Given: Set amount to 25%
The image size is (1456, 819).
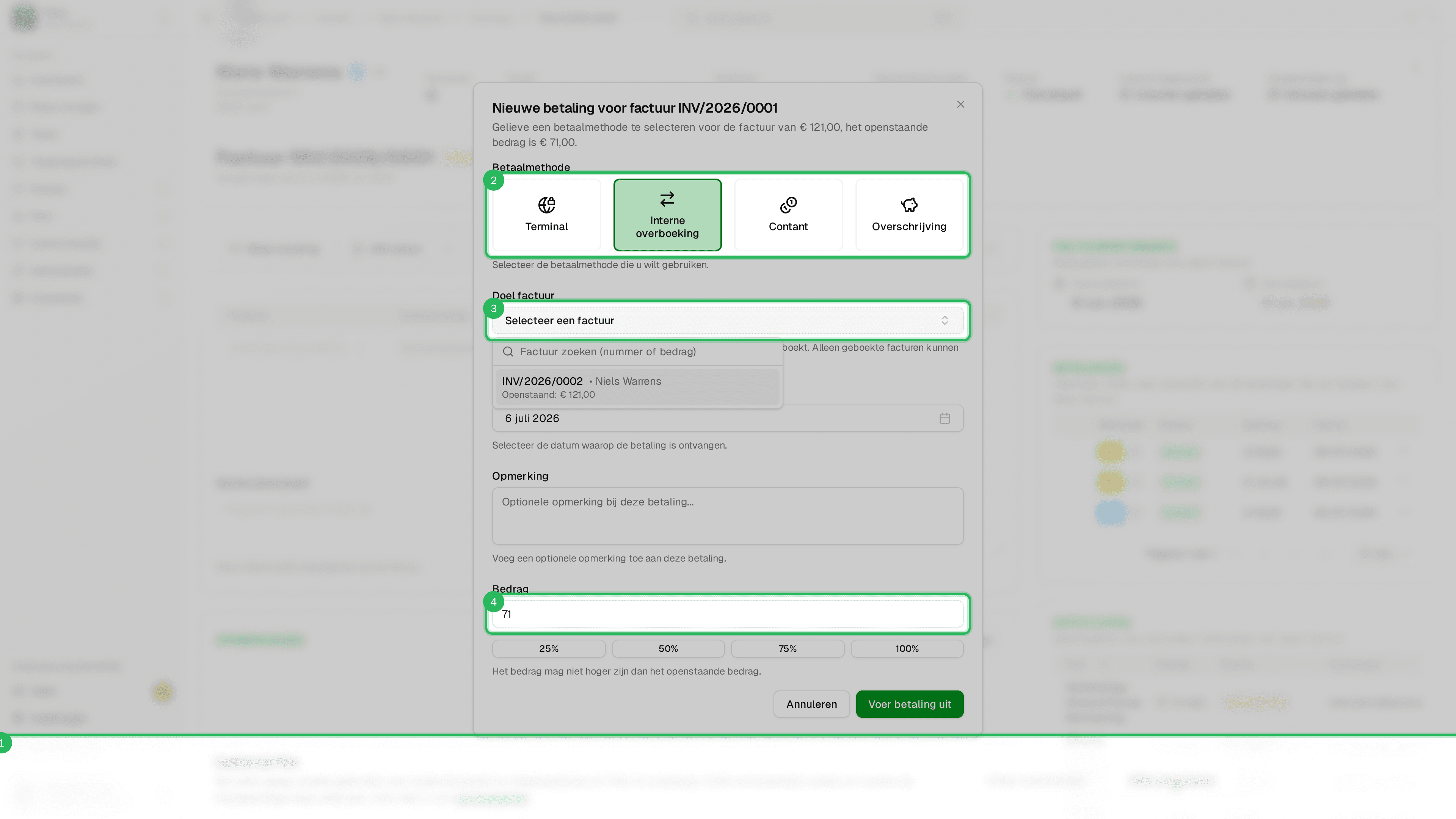Looking at the screenshot, I should point(548,648).
